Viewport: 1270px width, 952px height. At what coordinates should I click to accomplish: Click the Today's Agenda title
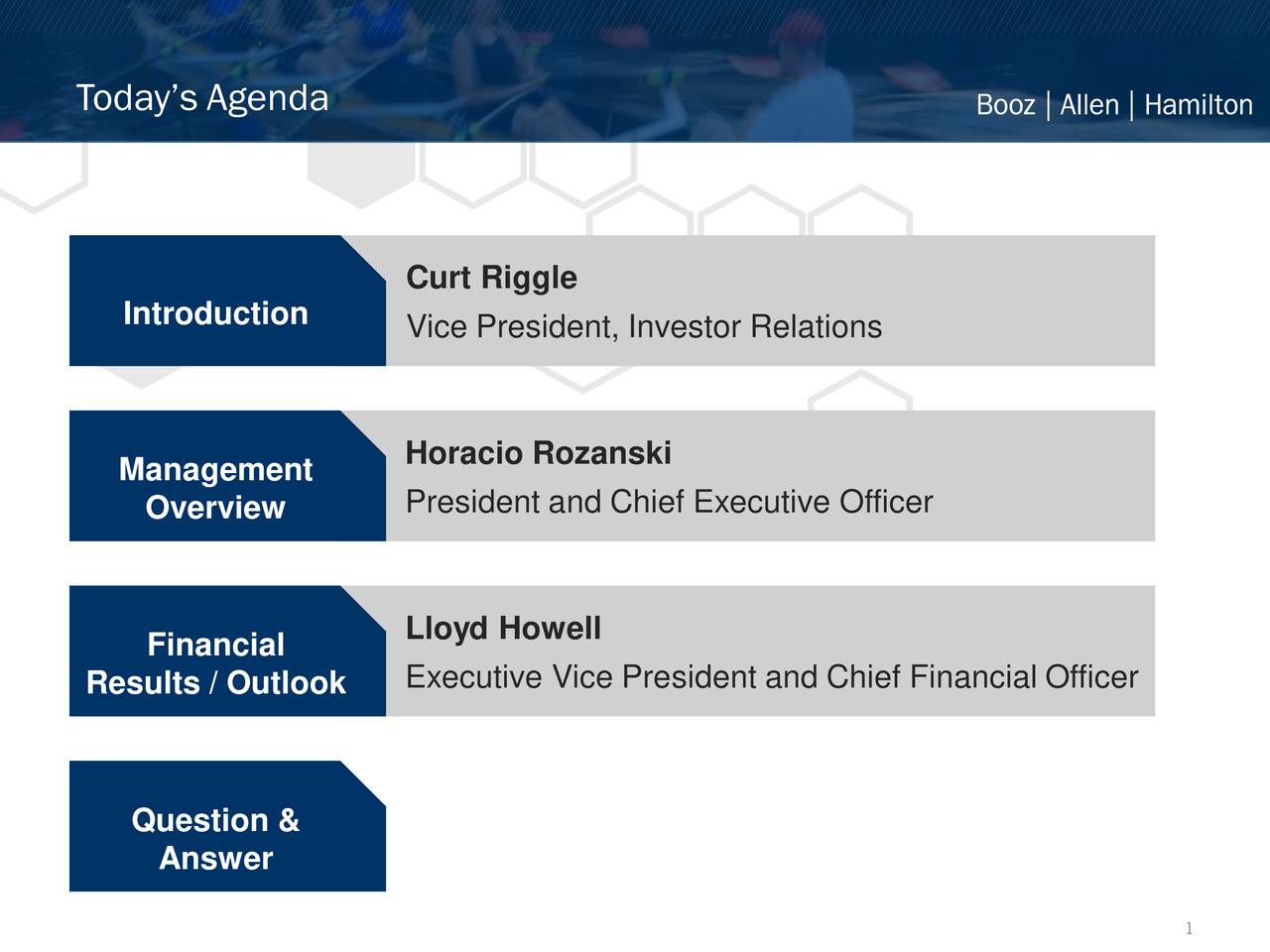[202, 98]
